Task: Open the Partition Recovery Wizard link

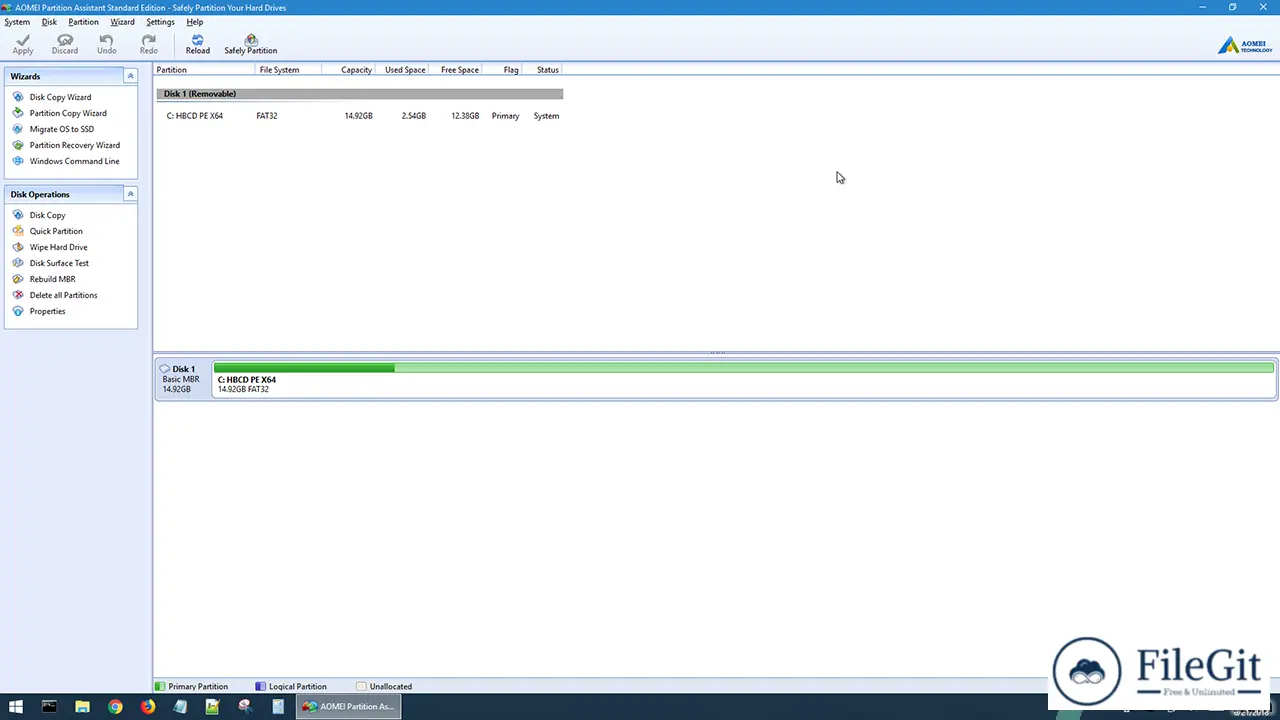Action: point(75,145)
